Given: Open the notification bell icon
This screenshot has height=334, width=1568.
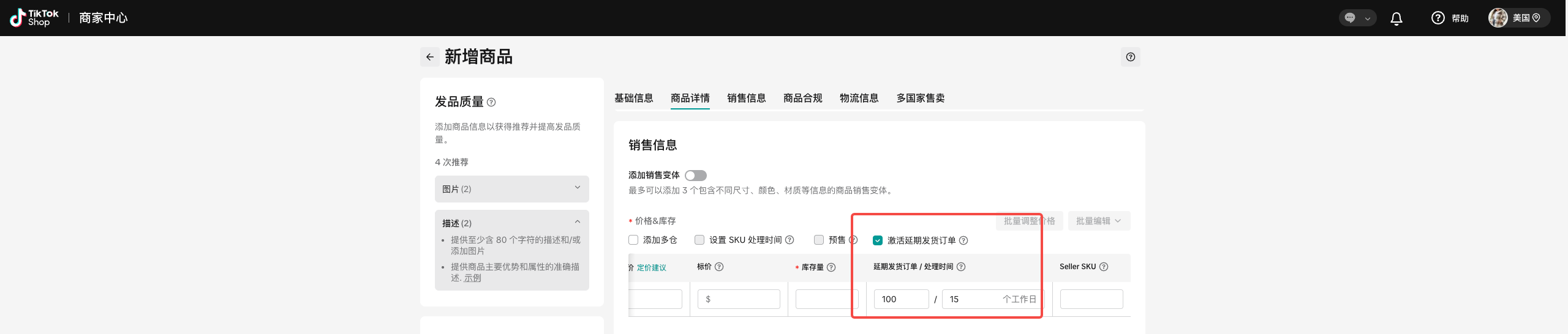Looking at the screenshot, I should click(x=1396, y=18).
